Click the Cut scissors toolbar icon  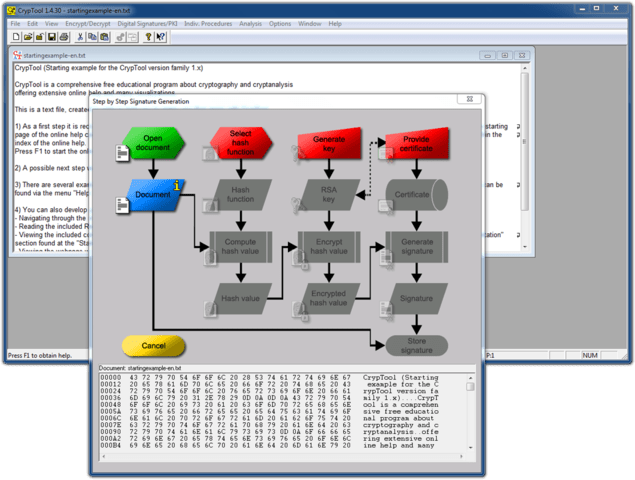point(80,37)
